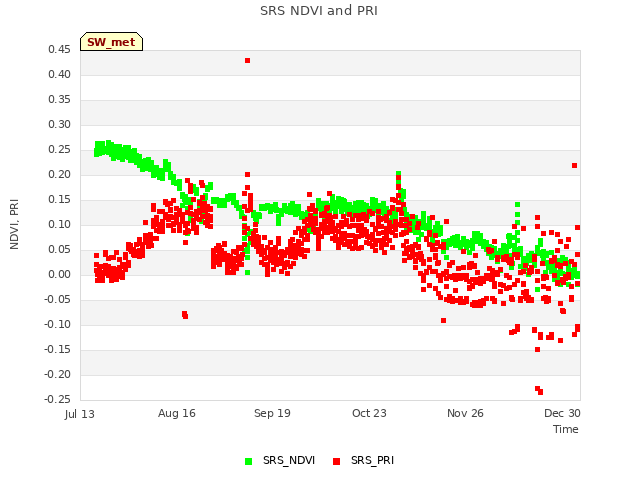The image size is (640, 480).
Task: Click the red PRI outlier point near 0.43
Action: [247, 60]
